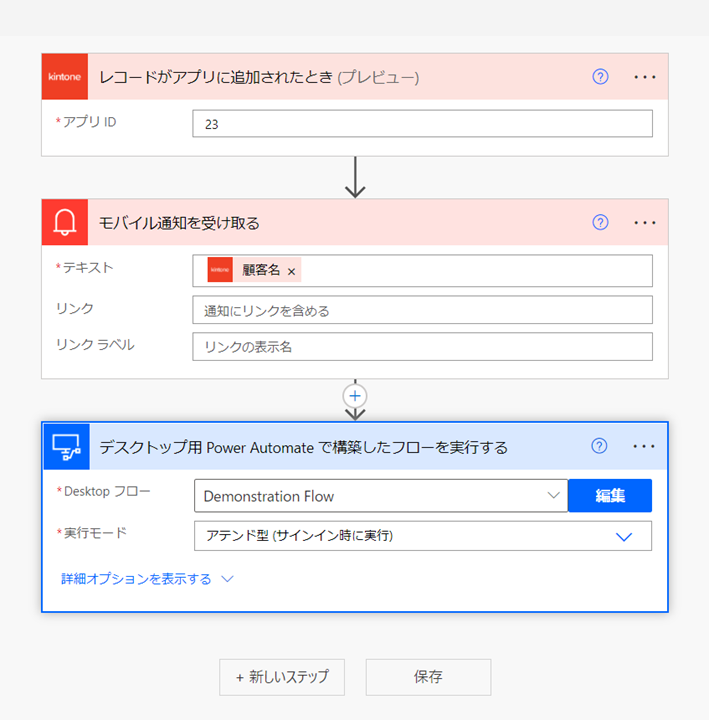Select the 顧客名 token text
This screenshot has width=709, height=720.
pyautogui.click(x=261, y=270)
